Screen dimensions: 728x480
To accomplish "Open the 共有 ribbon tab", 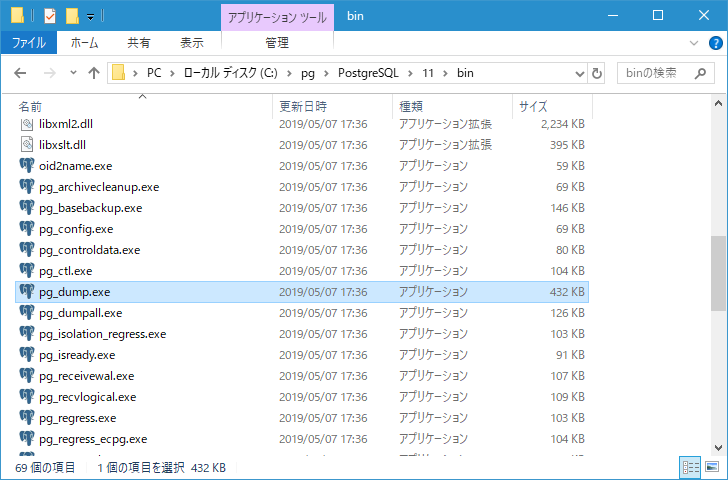I will coord(139,43).
